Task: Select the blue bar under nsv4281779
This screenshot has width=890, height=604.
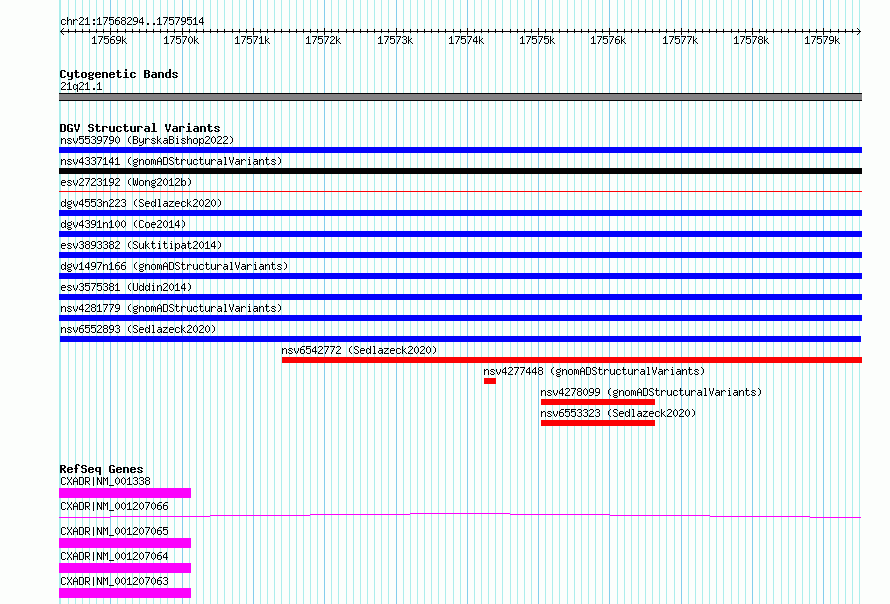Action: [x=460, y=318]
